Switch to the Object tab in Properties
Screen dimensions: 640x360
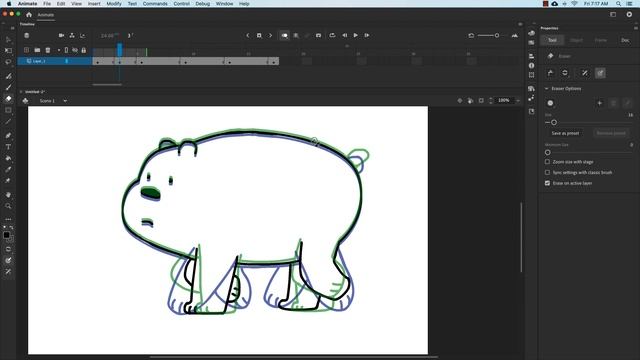576,40
